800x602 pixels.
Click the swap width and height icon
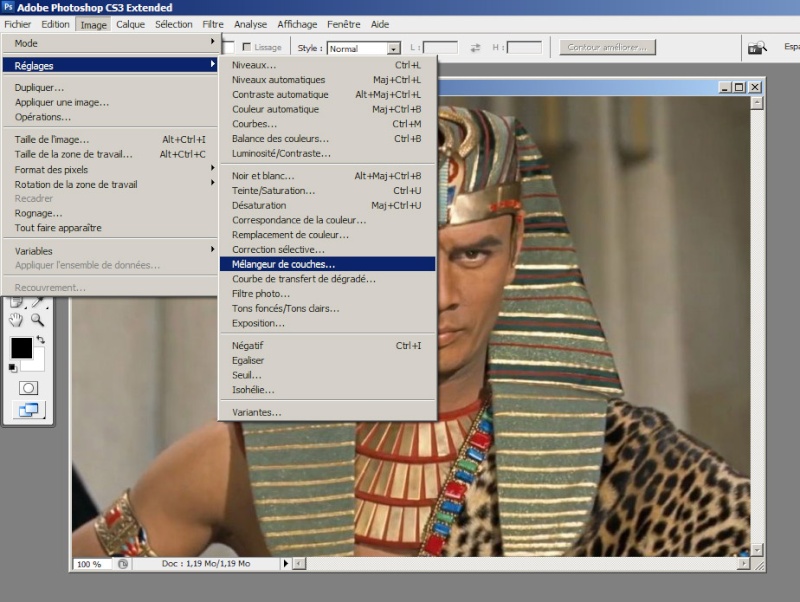[475, 47]
